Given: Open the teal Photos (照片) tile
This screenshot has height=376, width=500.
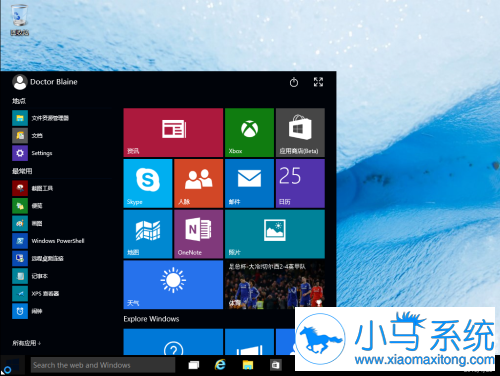Looking at the screenshot, I should click(275, 234).
